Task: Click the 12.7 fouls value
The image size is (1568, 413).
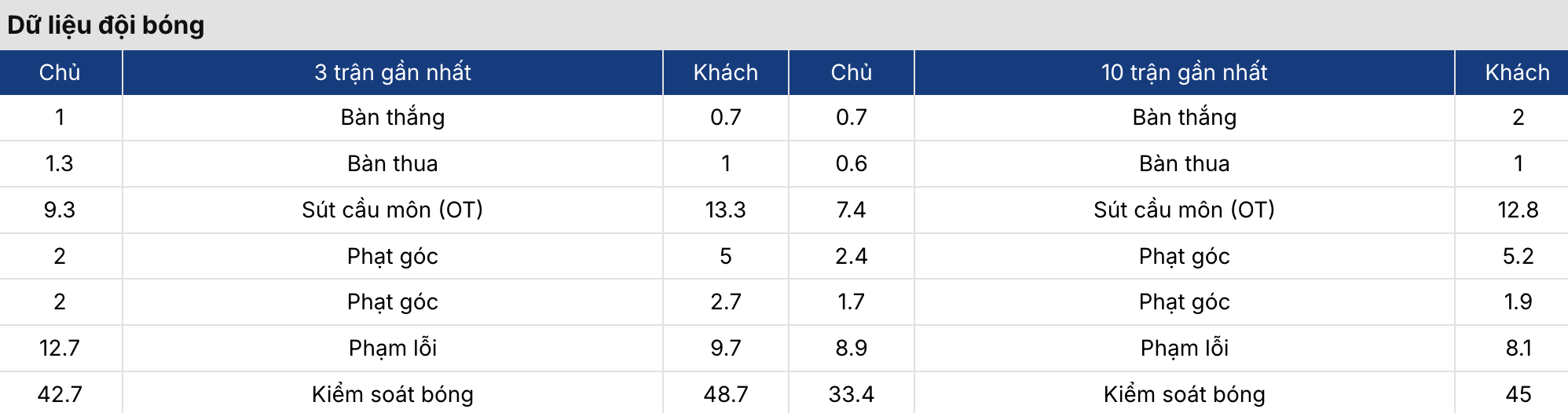Action: tap(60, 348)
